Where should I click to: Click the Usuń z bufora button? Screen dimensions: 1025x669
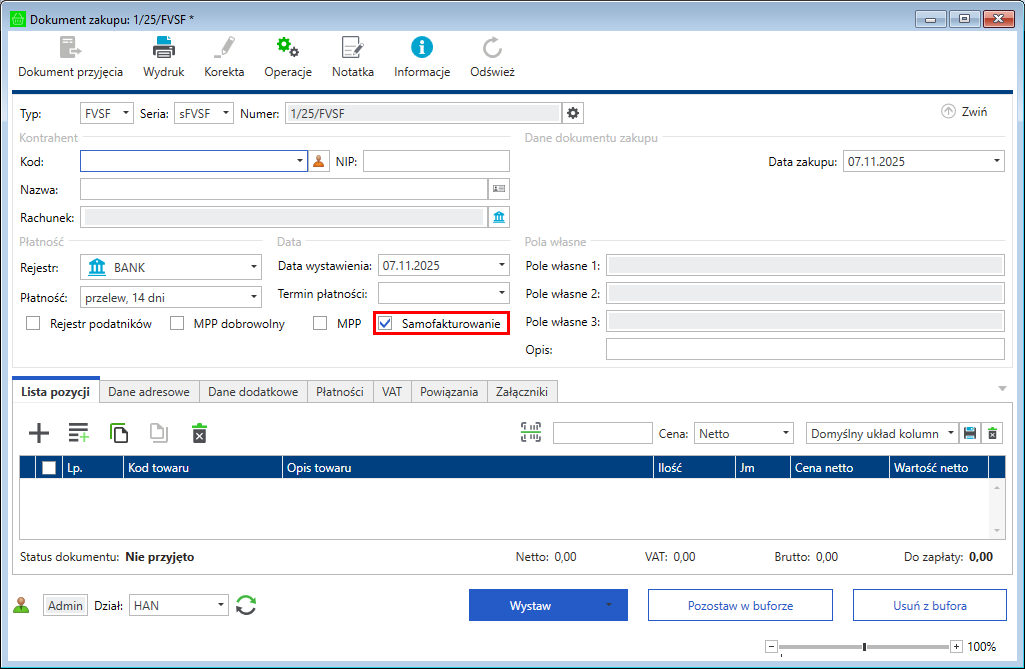[x=928, y=605]
